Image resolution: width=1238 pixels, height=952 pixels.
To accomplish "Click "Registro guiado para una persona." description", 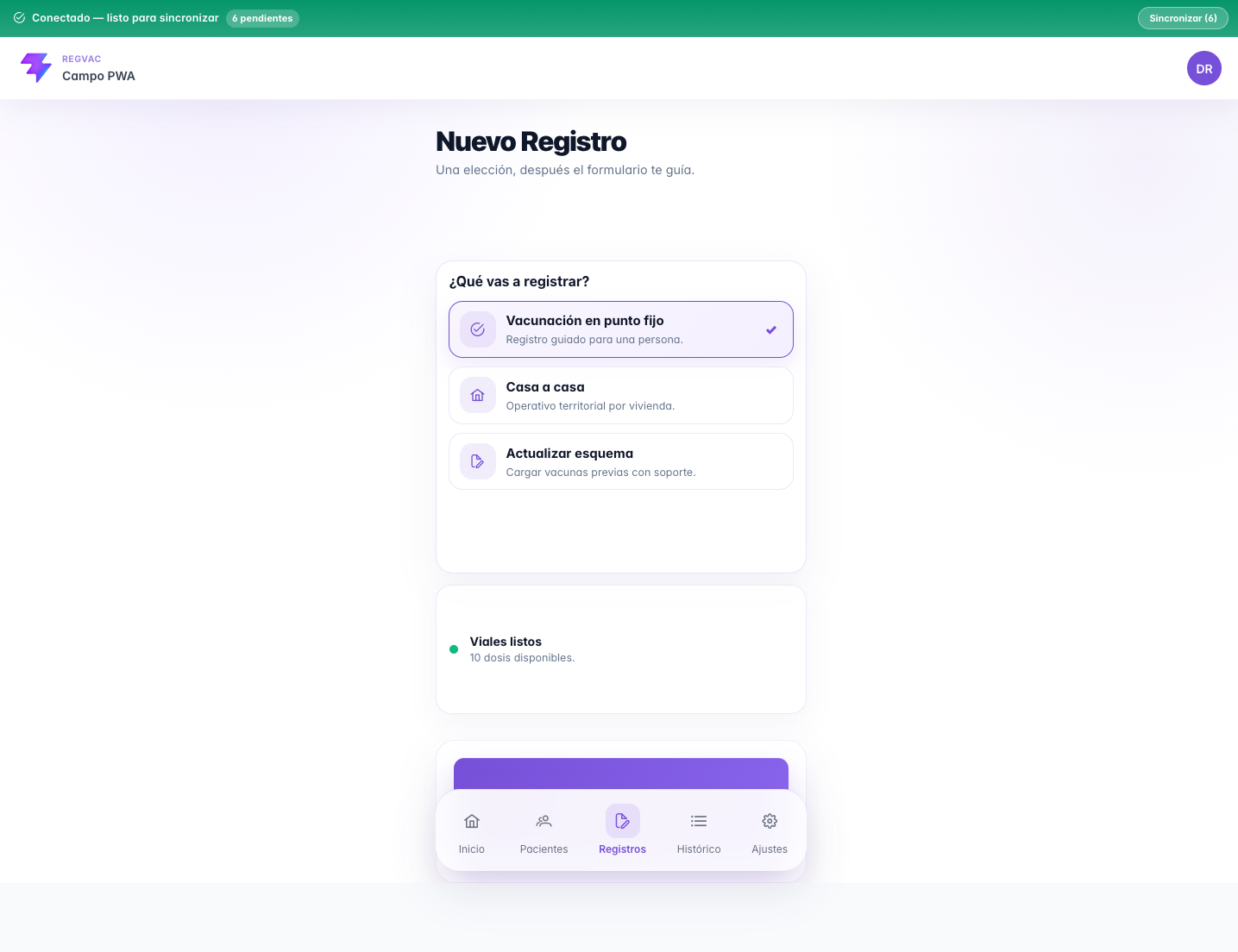I will pos(594,340).
